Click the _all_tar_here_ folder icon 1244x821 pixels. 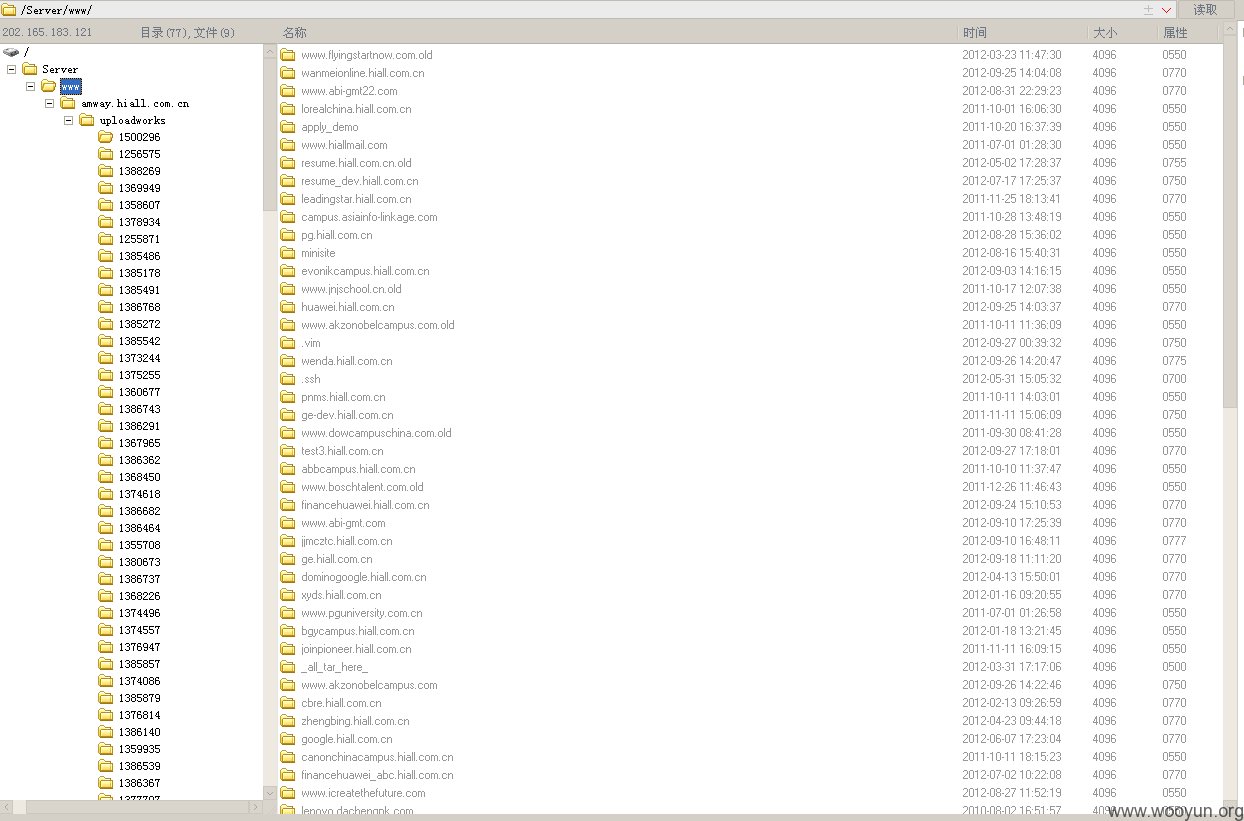coord(288,667)
